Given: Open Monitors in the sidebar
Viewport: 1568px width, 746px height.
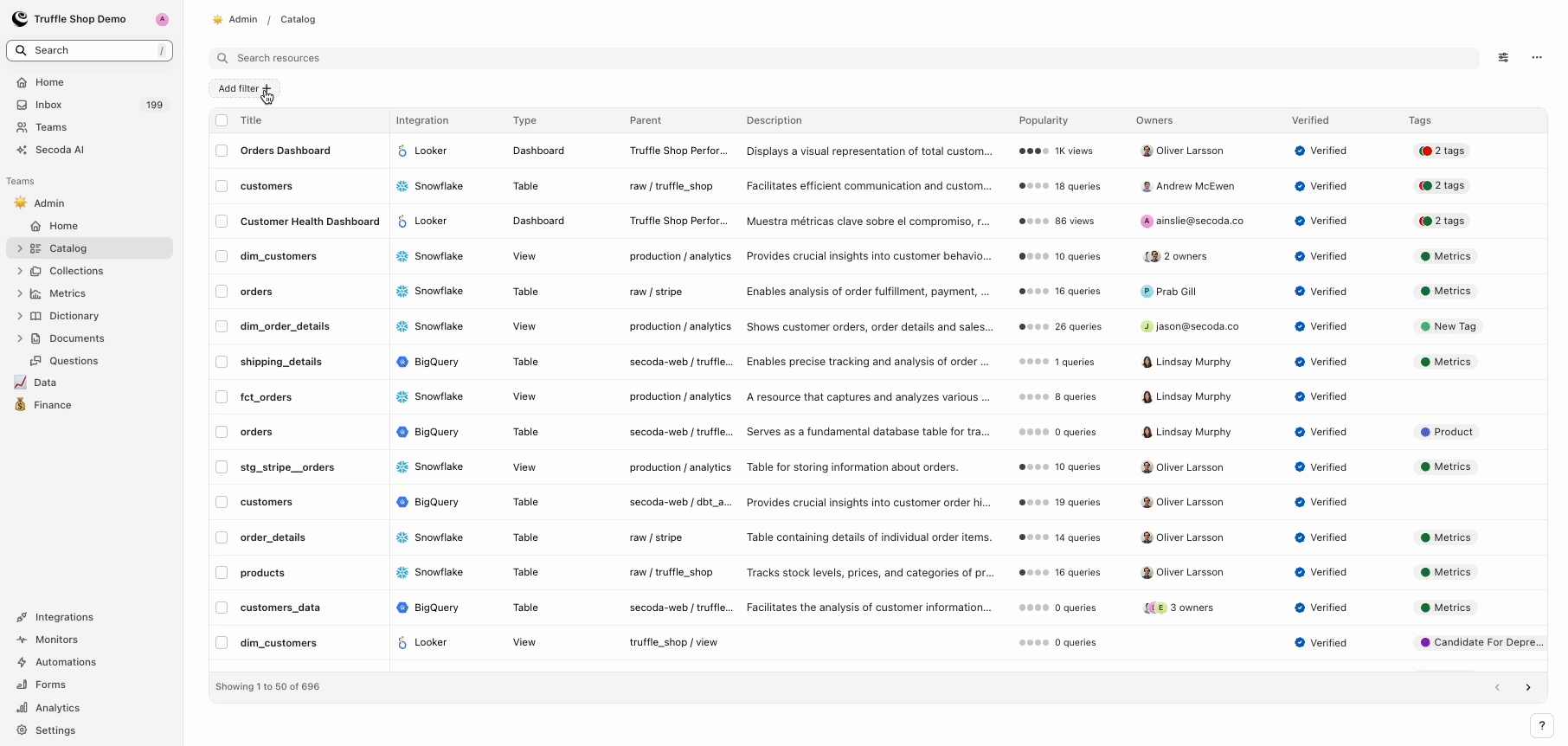Looking at the screenshot, I should [x=56, y=640].
